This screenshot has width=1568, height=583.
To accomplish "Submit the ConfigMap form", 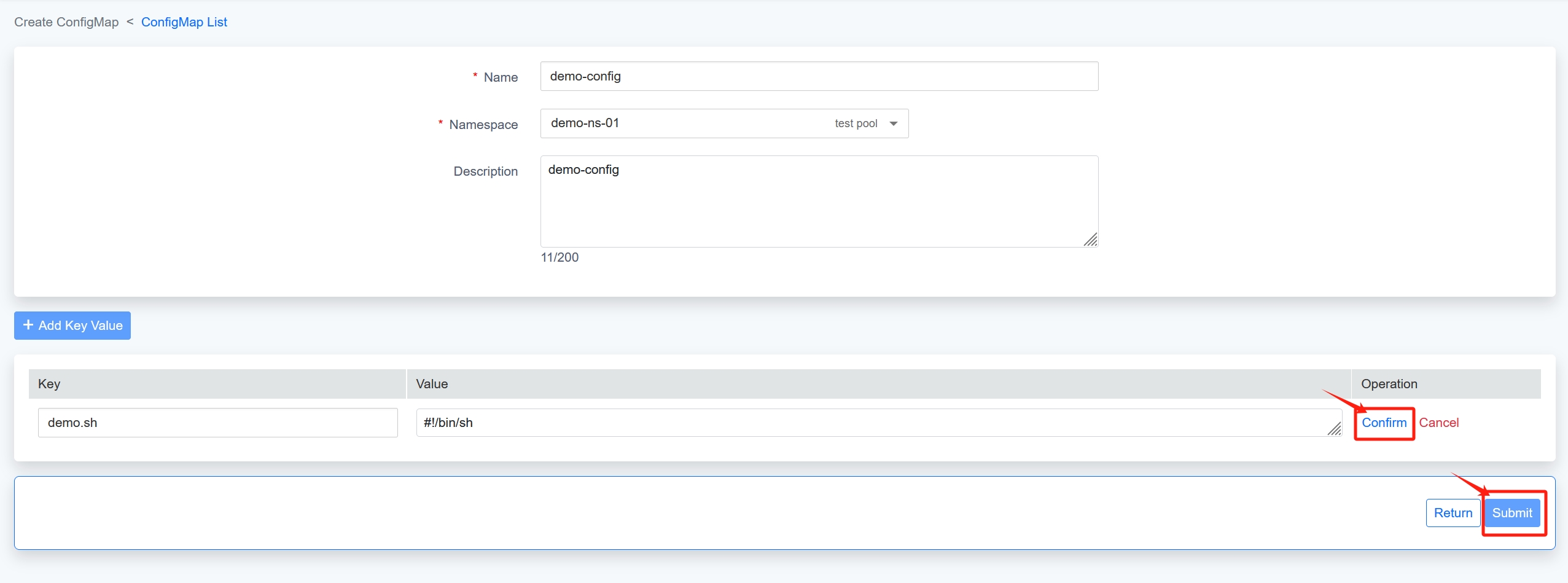I will tap(1511, 513).
